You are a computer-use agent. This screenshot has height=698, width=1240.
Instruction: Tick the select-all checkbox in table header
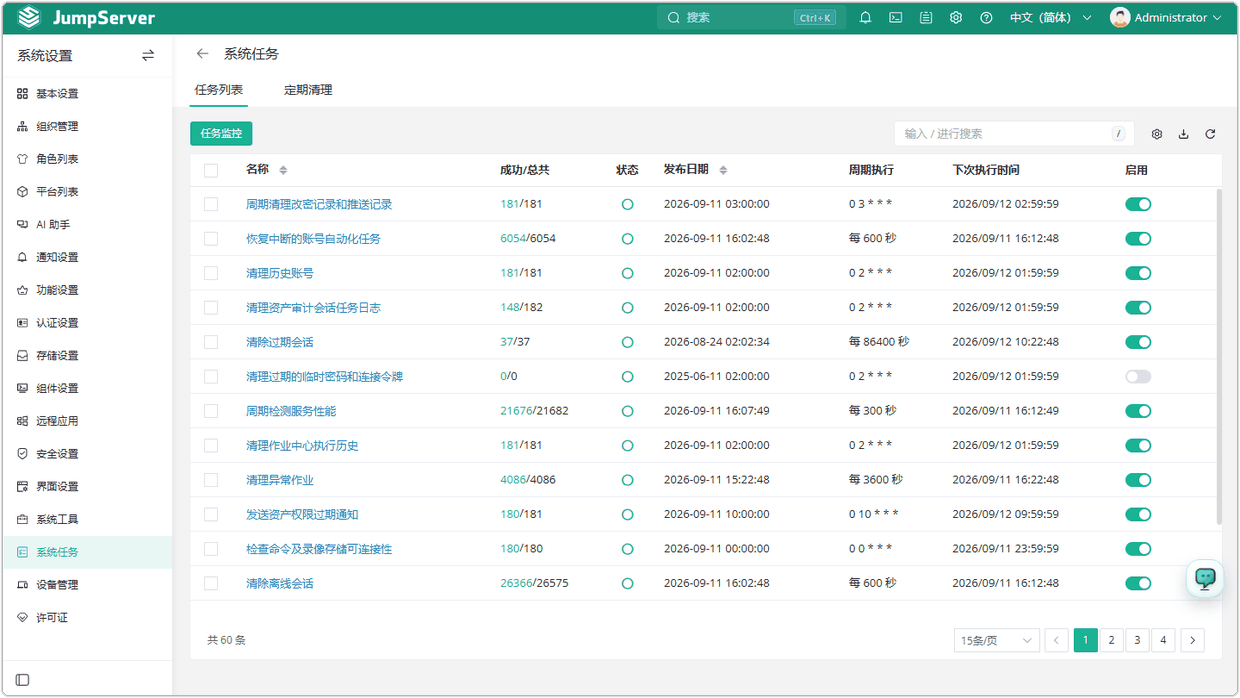[x=211, y=170]
